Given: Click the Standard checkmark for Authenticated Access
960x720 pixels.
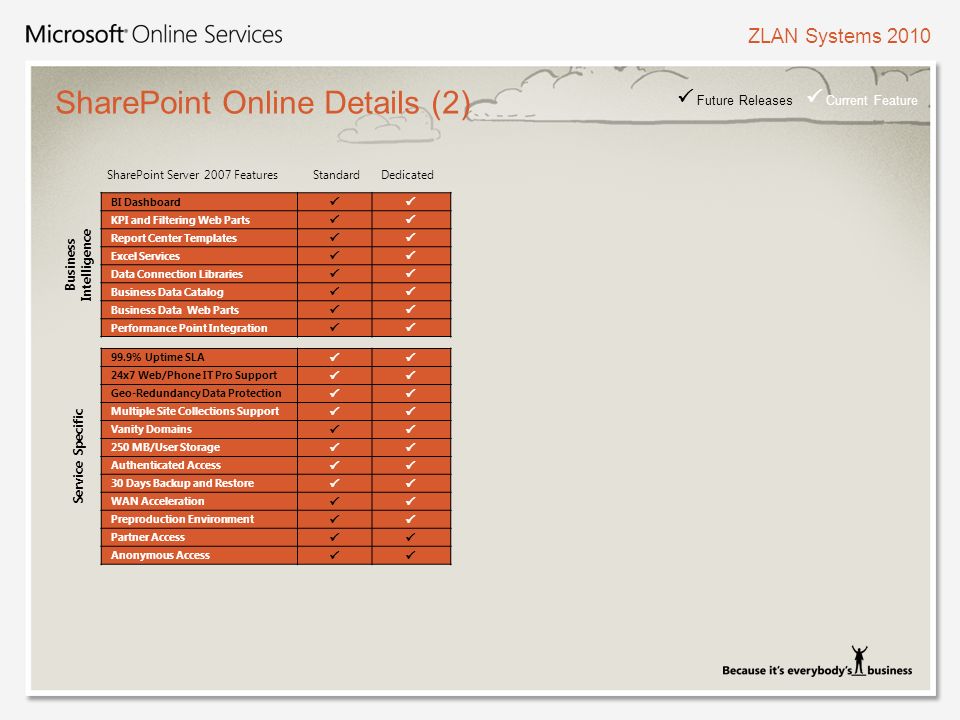Looking at the screenshot, I should [x=334, y=465].
